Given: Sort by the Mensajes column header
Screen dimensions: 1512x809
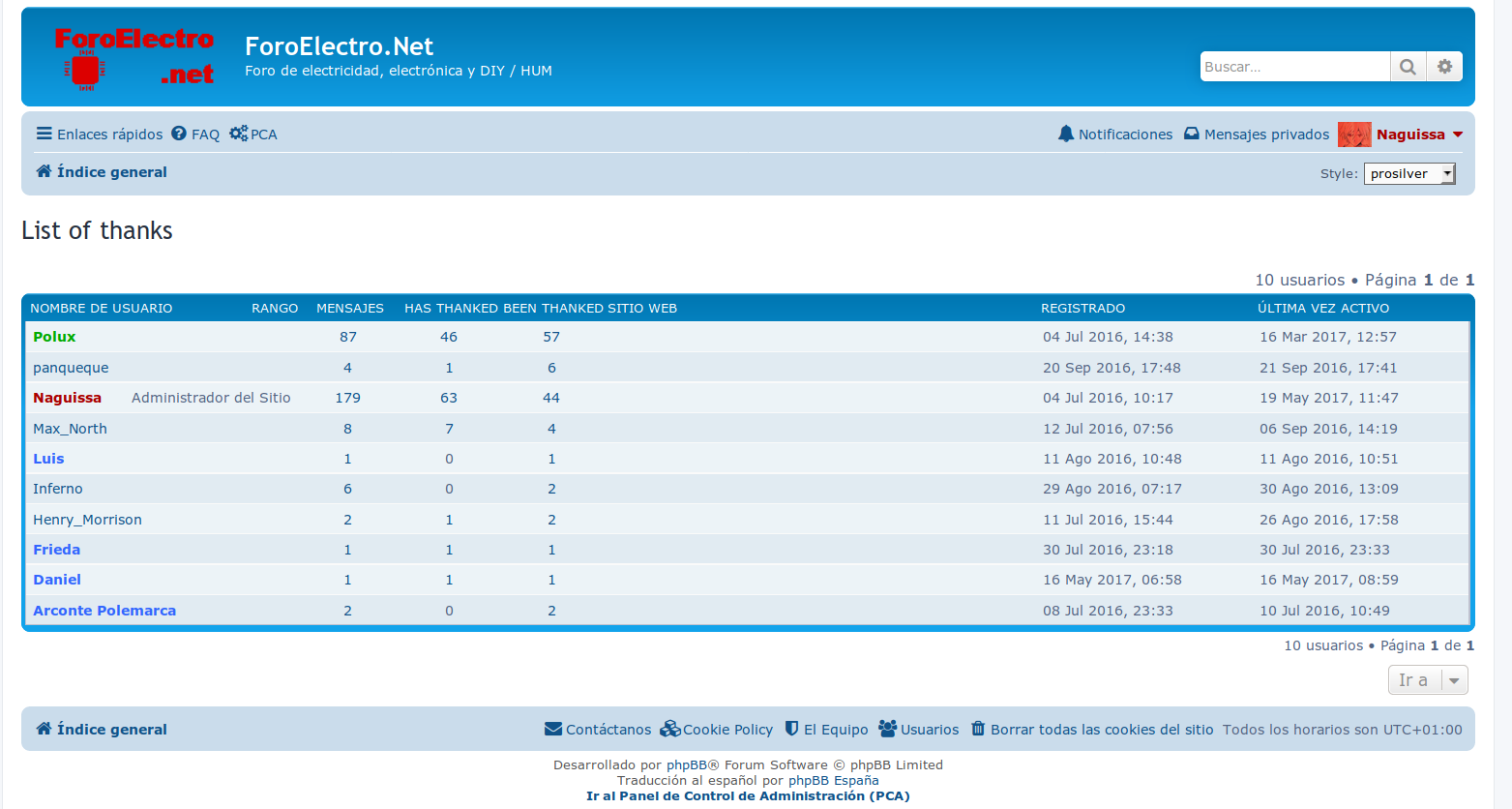Looking at the screenshot, I should (x=350, y=309).
